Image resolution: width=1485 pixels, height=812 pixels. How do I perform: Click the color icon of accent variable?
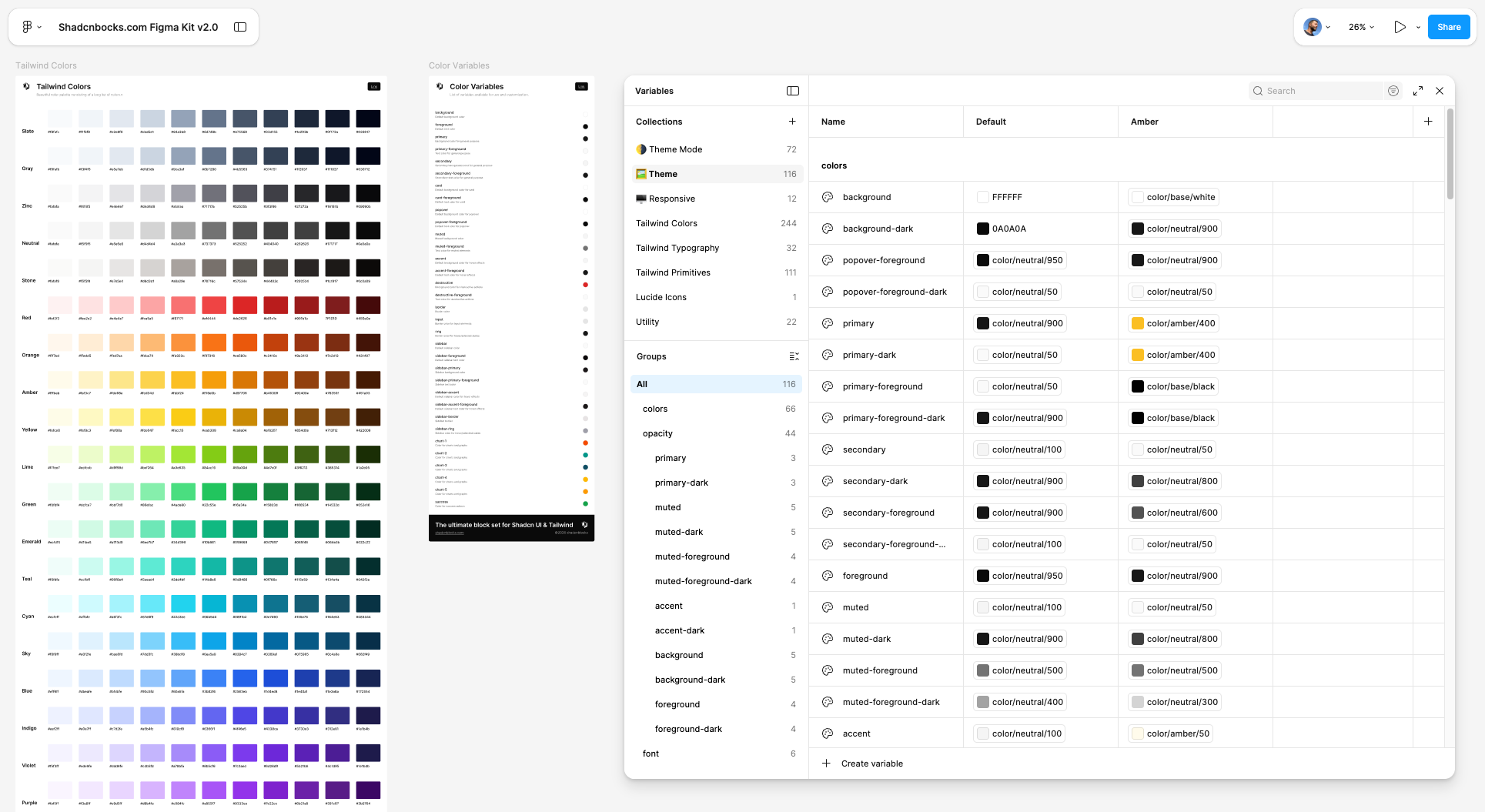click(828, 733)
